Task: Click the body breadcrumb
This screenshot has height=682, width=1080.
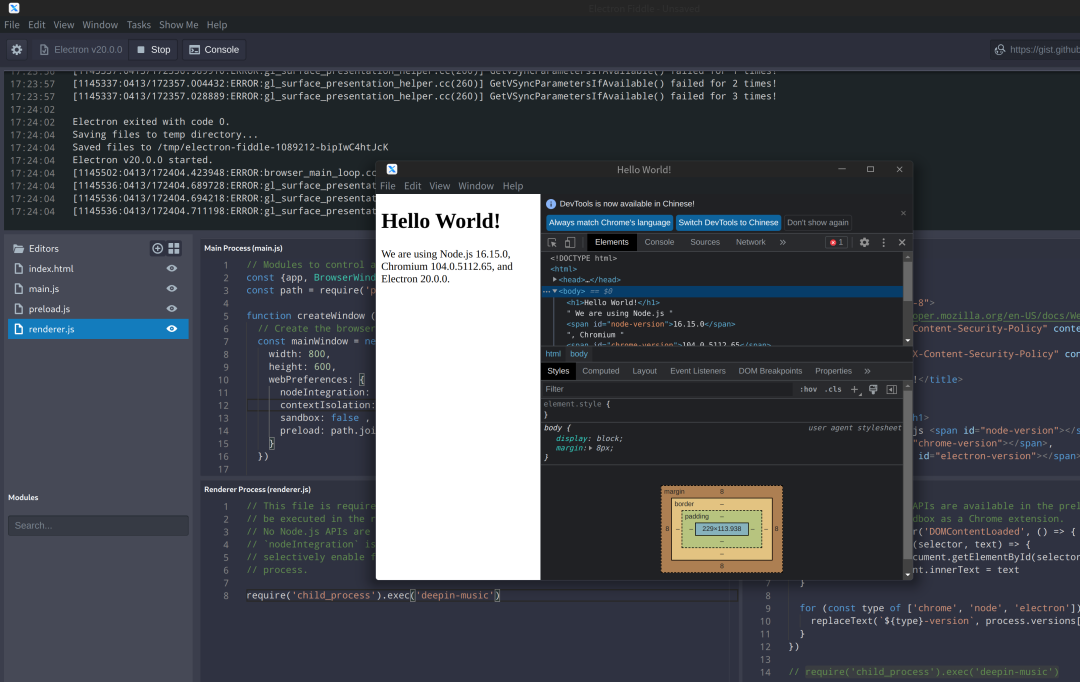Action: (579, 354)
